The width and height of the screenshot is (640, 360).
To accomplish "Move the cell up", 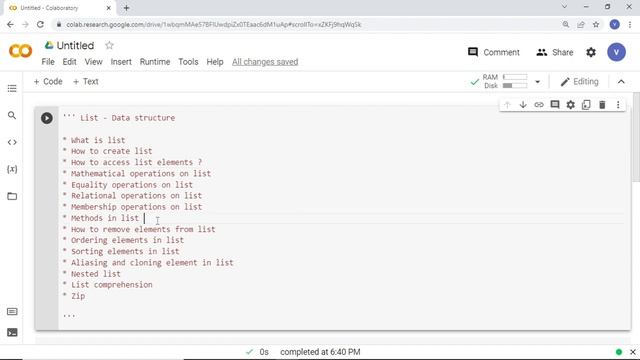I will click(x=507, y=105).
